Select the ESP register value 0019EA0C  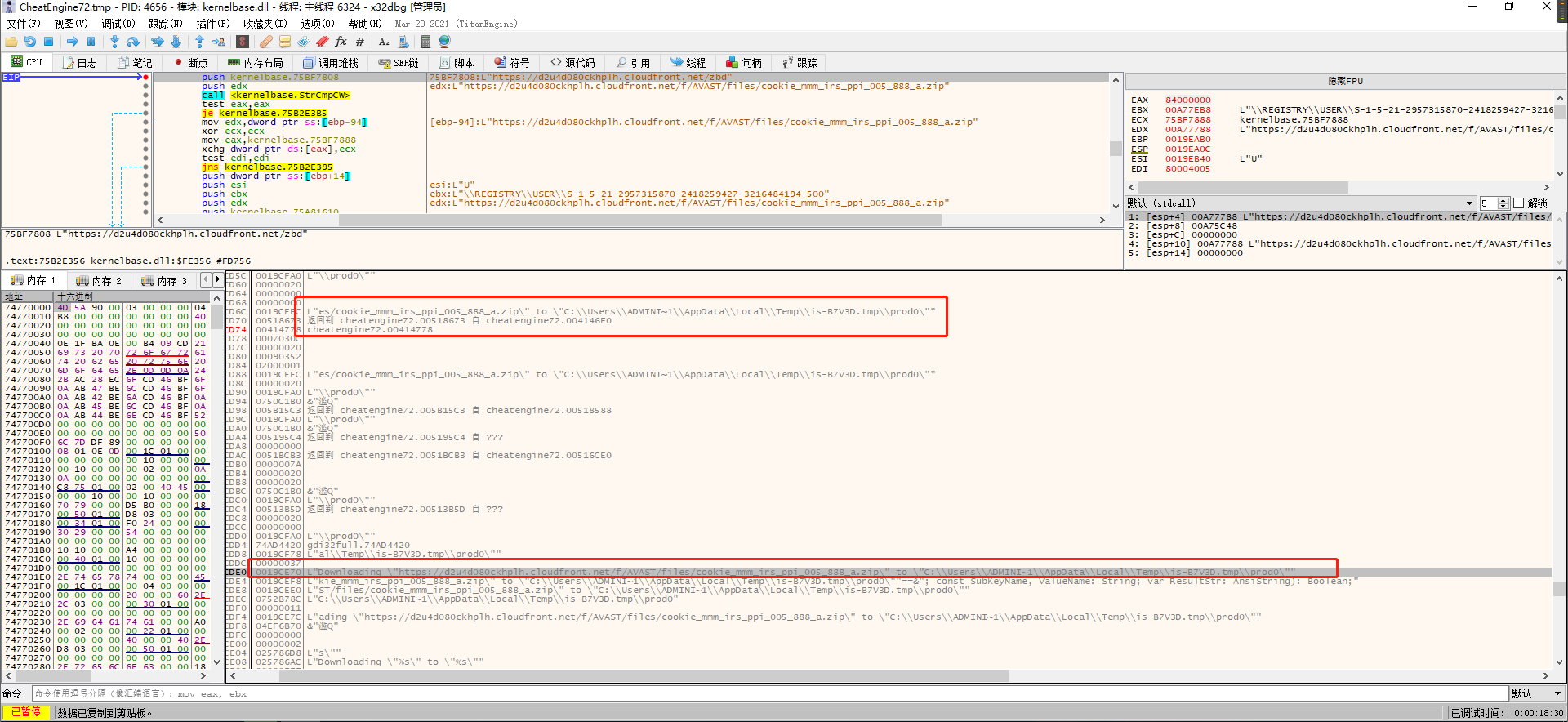pos(1188,149)
